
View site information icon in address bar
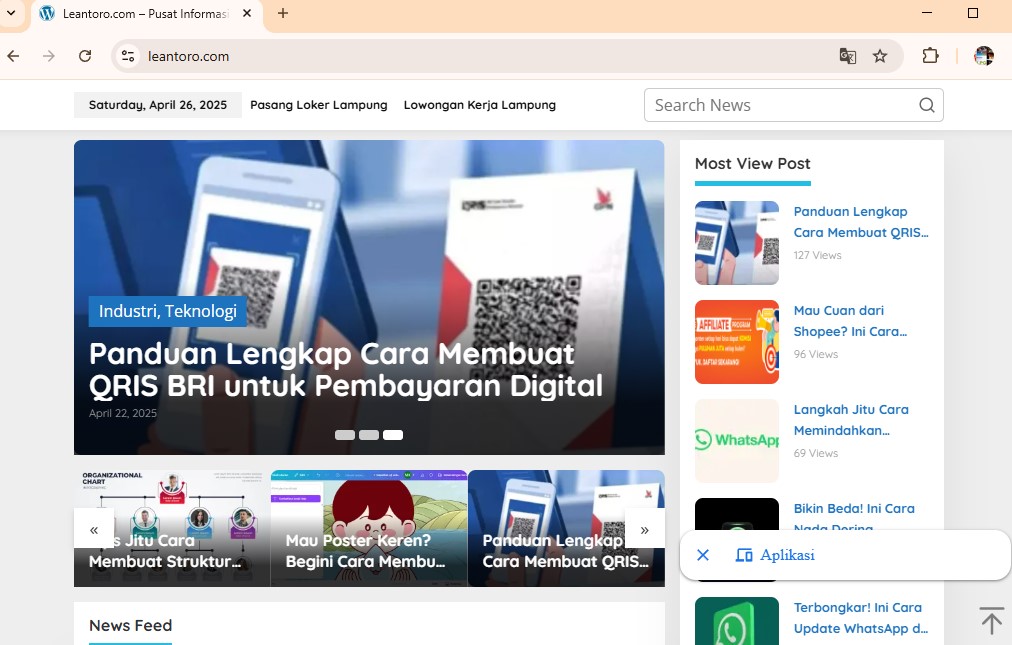coord(128,56)
